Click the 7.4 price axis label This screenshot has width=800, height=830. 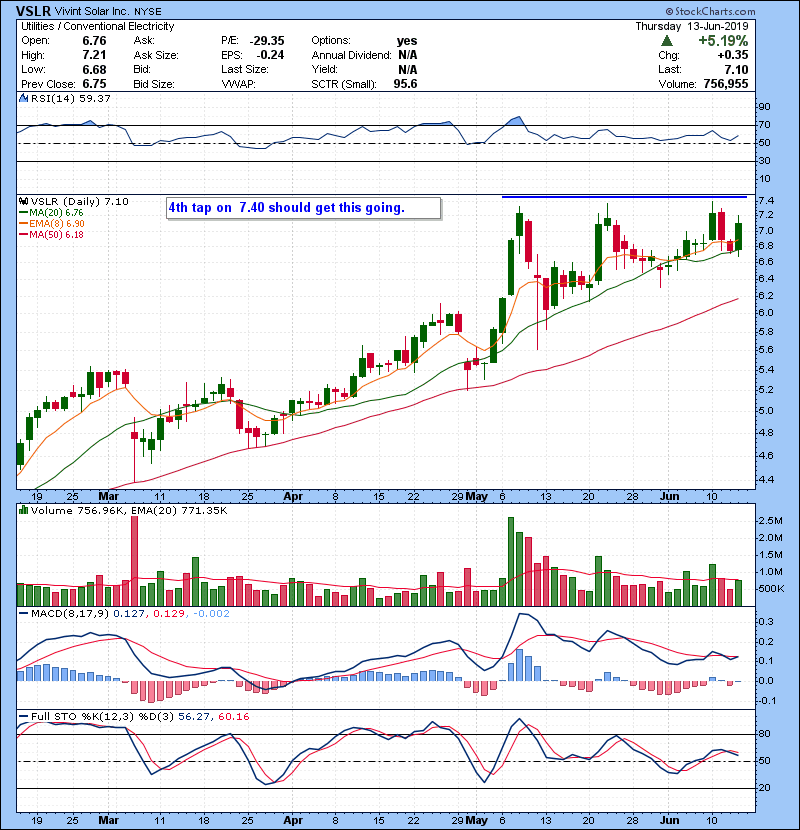coord(766,201)
